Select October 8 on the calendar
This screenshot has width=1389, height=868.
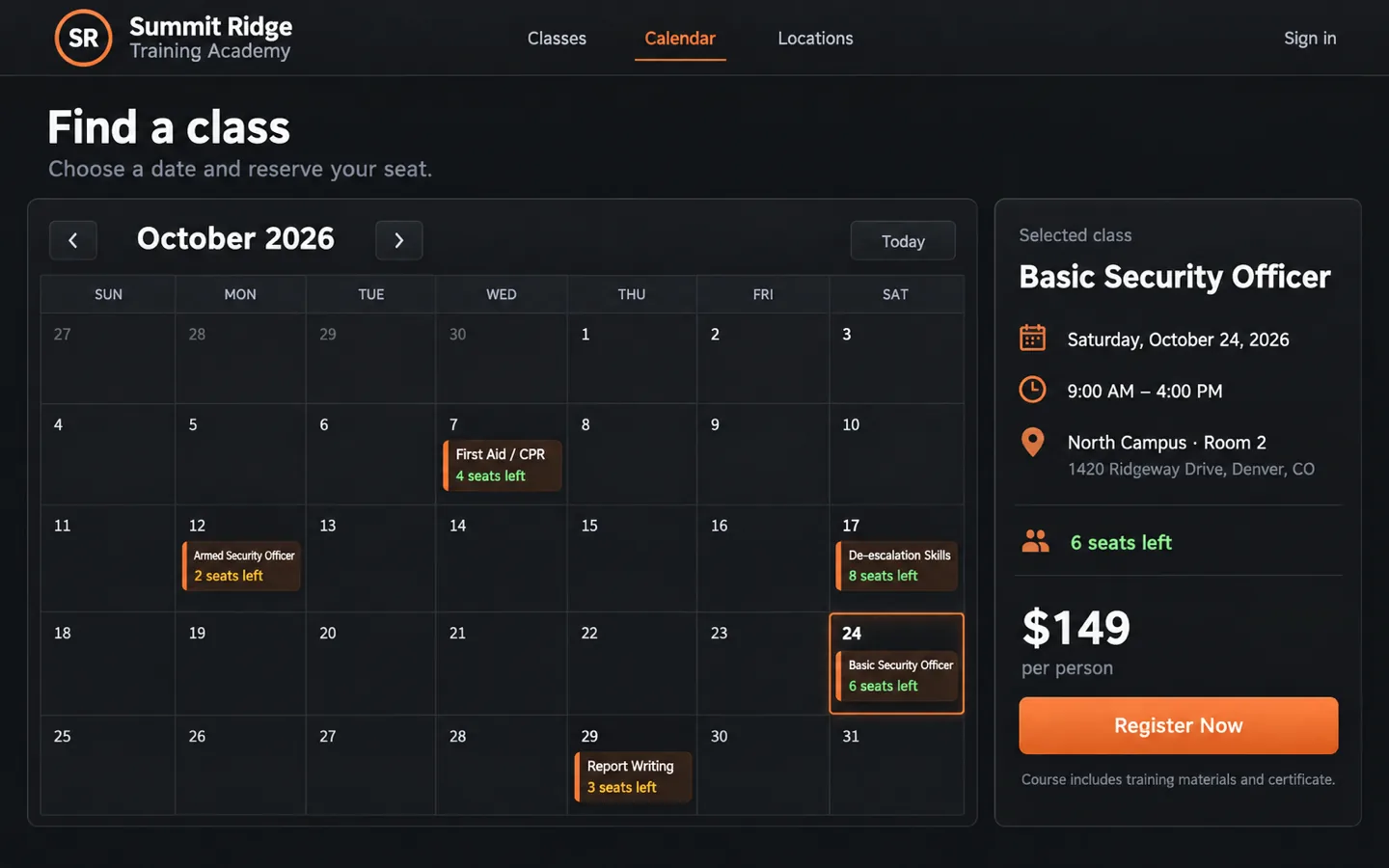point(632,454)
